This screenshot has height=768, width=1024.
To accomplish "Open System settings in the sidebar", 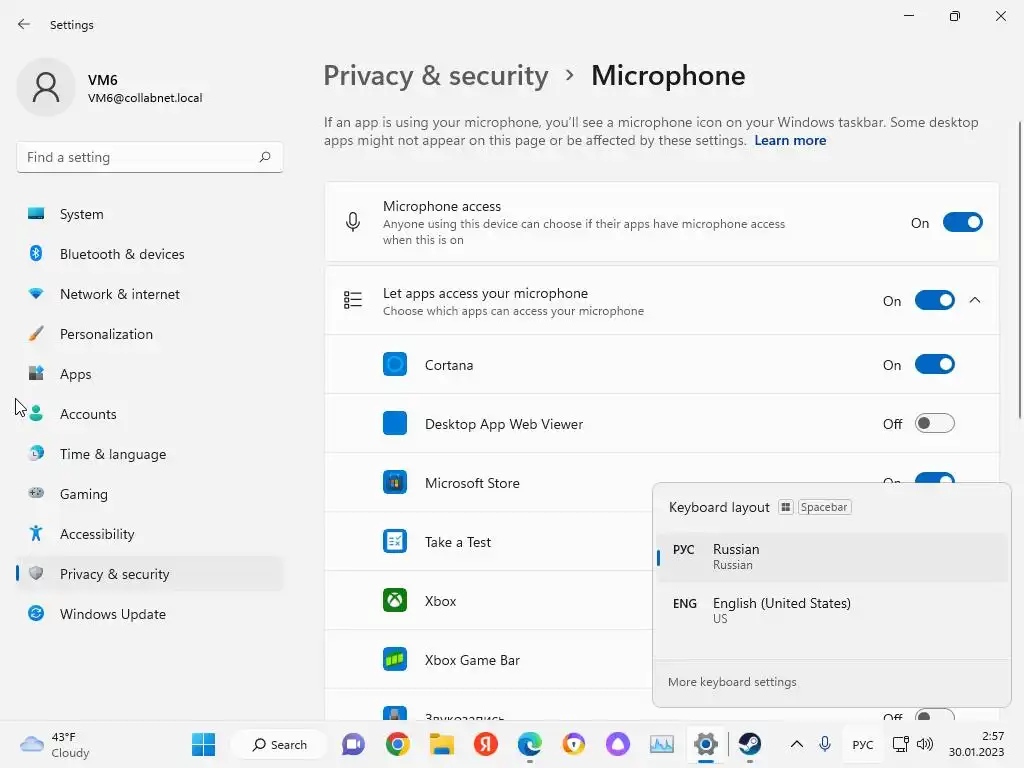I will (x=150, y=214).
